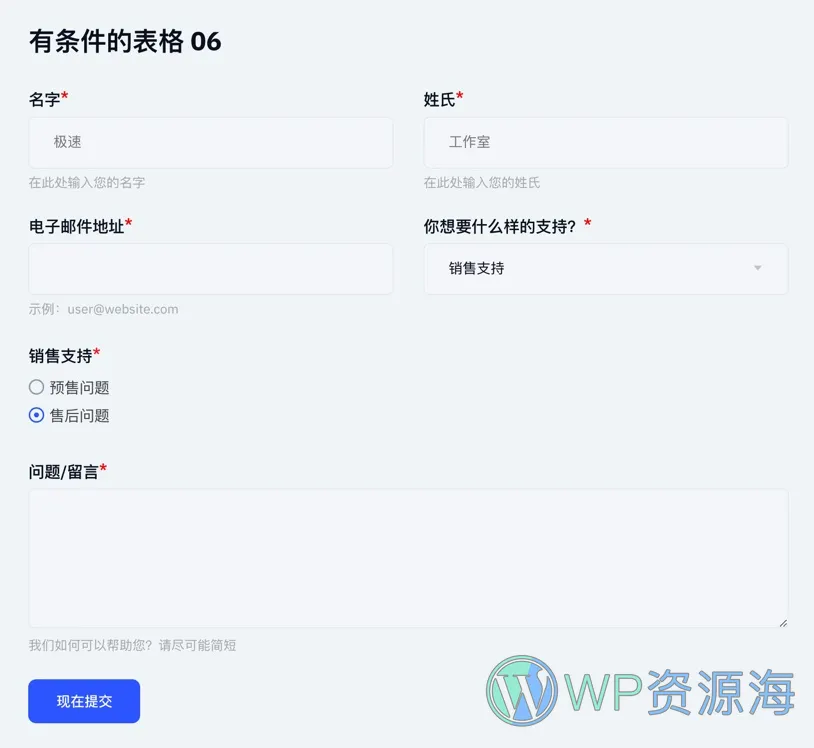Click the 你想要什么样的支持? label
The image size is (814, 748).
coord(500,226)
